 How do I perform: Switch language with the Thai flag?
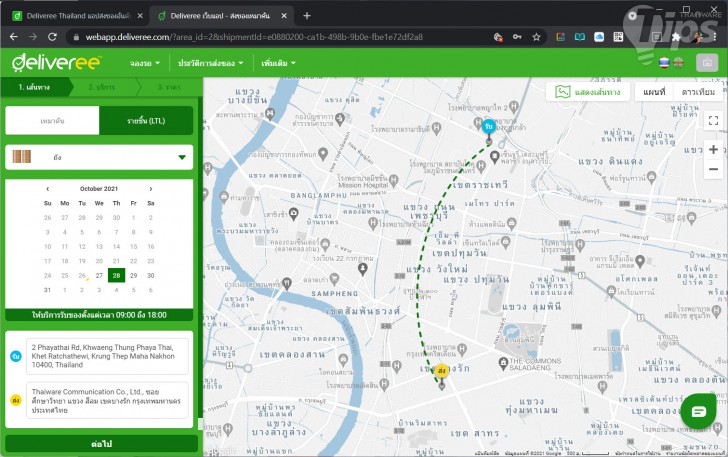tap(664, 63)
